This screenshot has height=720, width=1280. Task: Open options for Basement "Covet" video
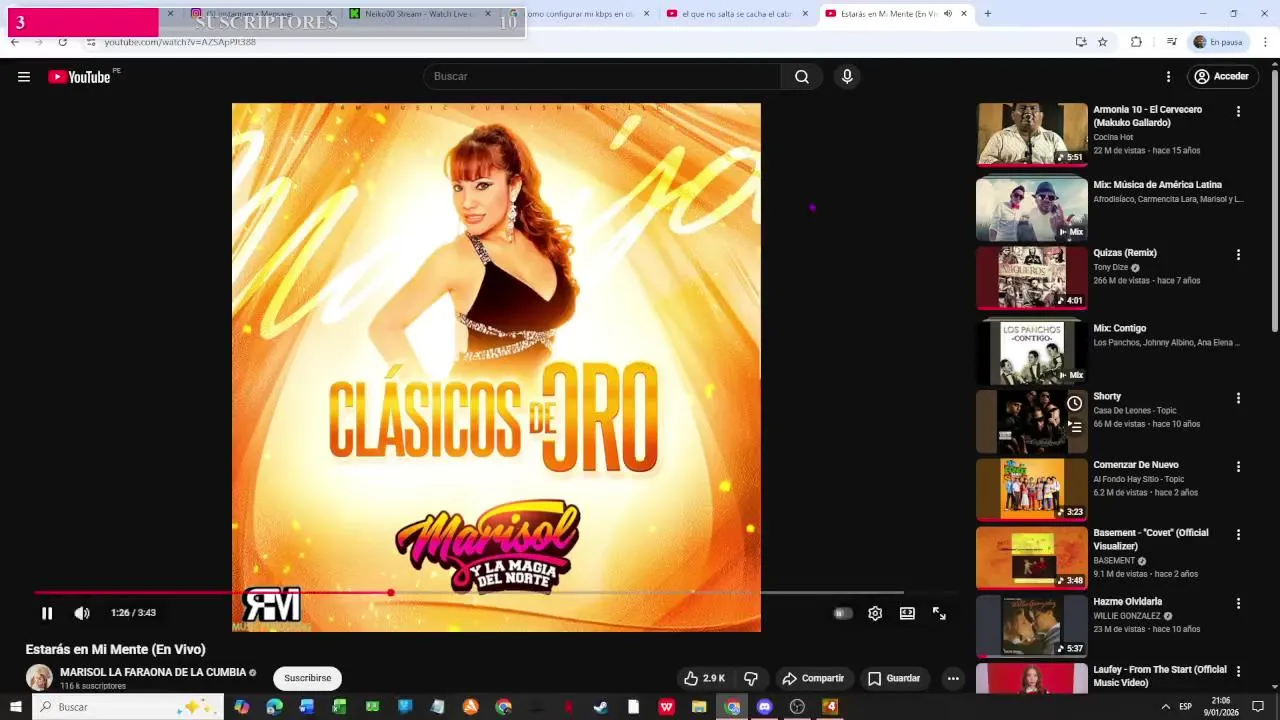point(1238,535)
